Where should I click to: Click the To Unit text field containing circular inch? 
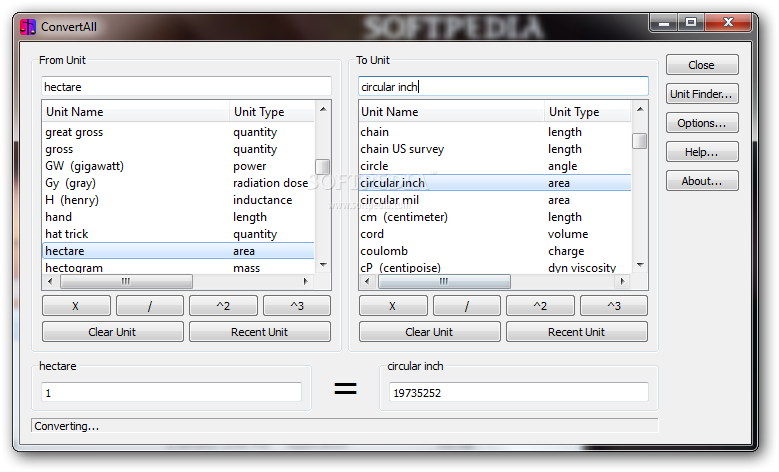[503, 86]
